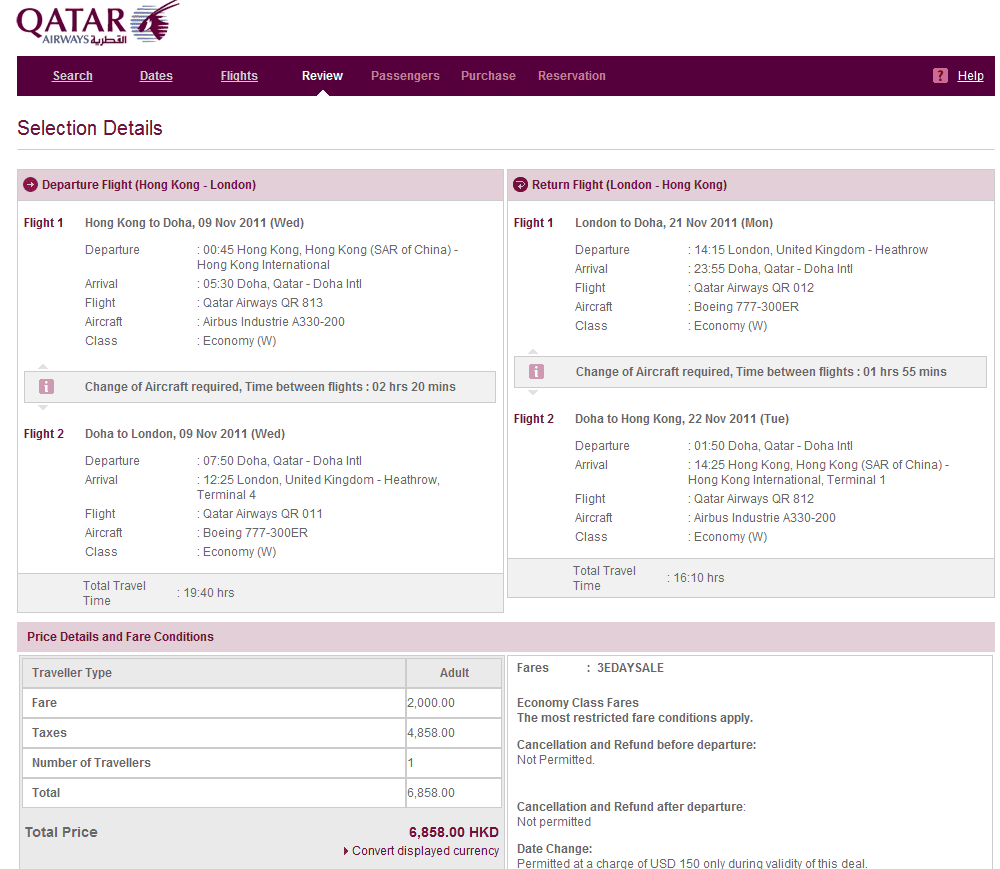Screen dimensions: 1000x869
Task: Click the Qatar Airways logo
Action: coord(97,24)
